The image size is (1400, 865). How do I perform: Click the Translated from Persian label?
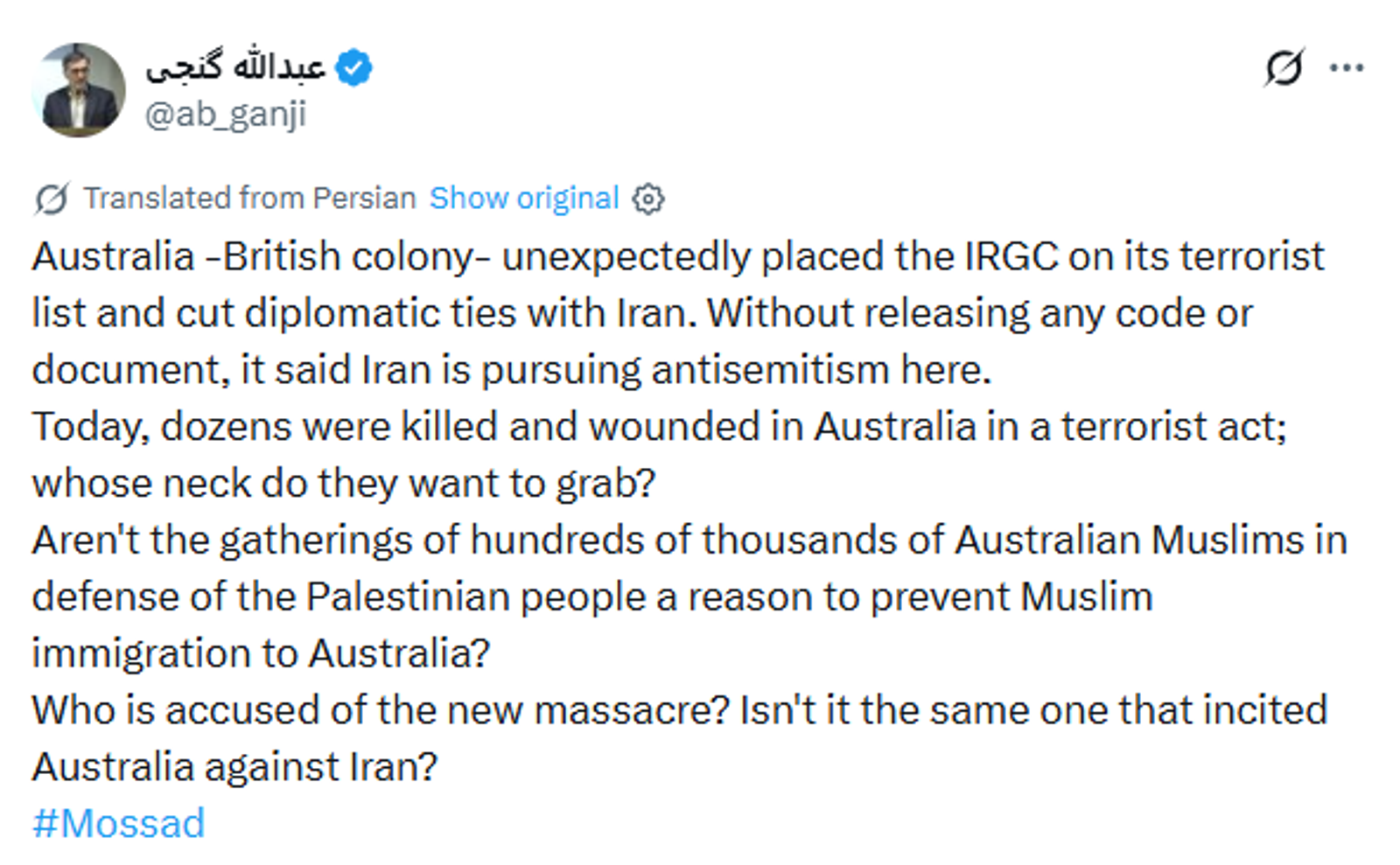249,199
